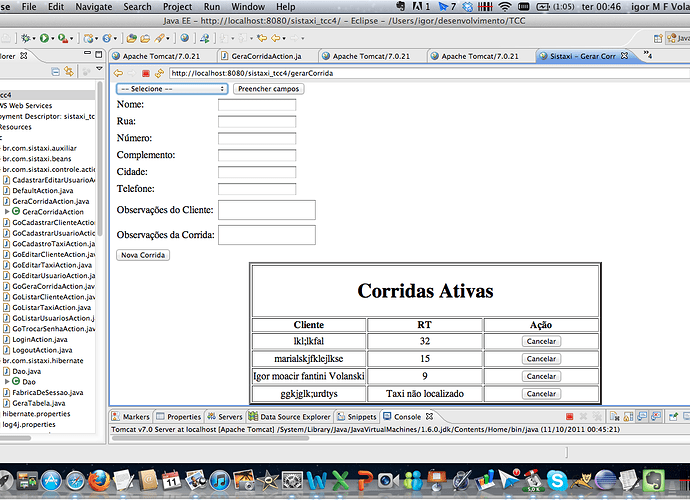This screenshot has width=690, height=500.
Task: Open dropdown arrow next to Run button
Action: coord(52,39)
